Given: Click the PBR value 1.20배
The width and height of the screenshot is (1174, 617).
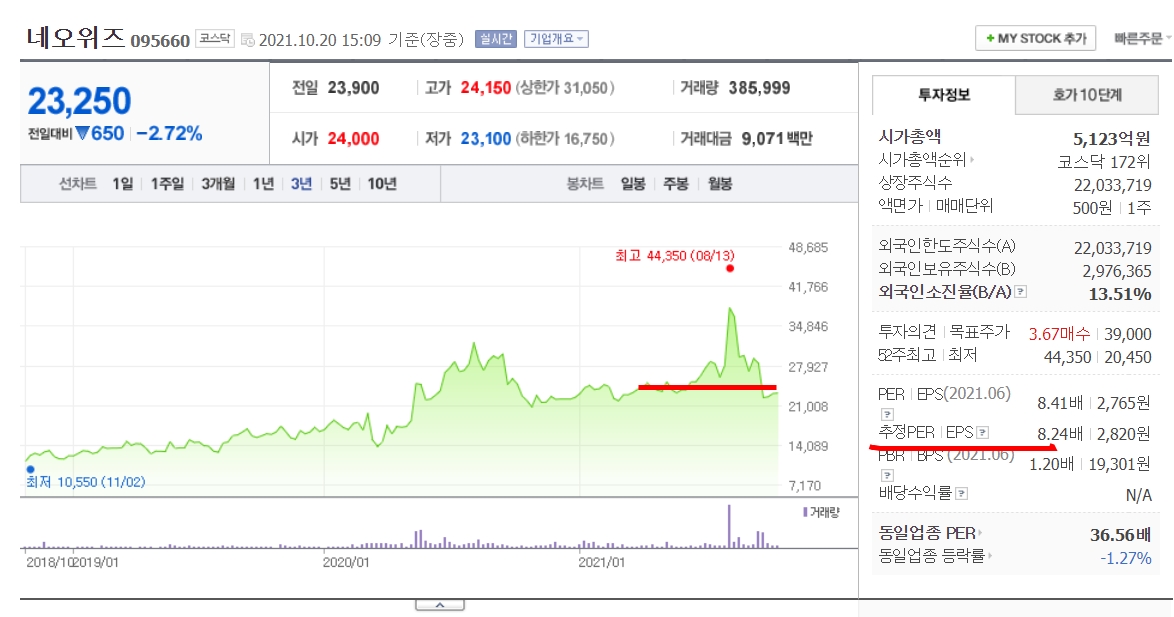Looking at the screenshot, I should pyautogui.click(x=1051, y=464).
